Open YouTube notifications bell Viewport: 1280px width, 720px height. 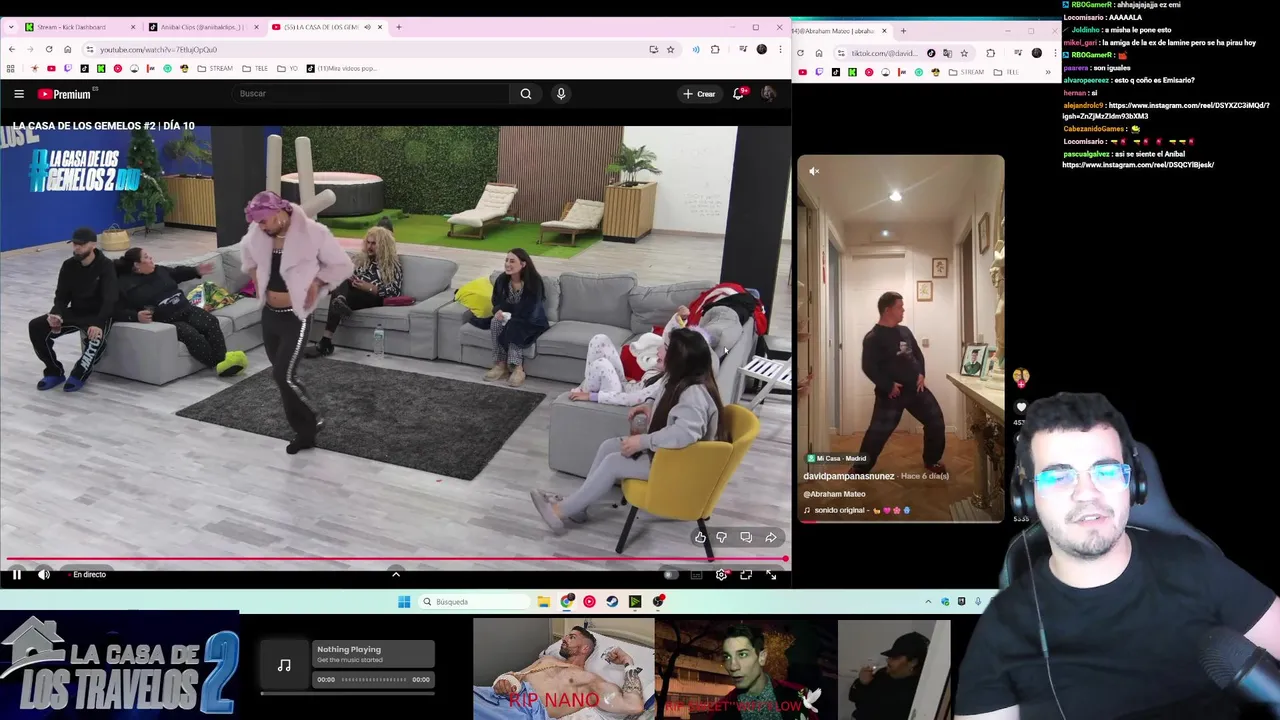click(738, 93)
